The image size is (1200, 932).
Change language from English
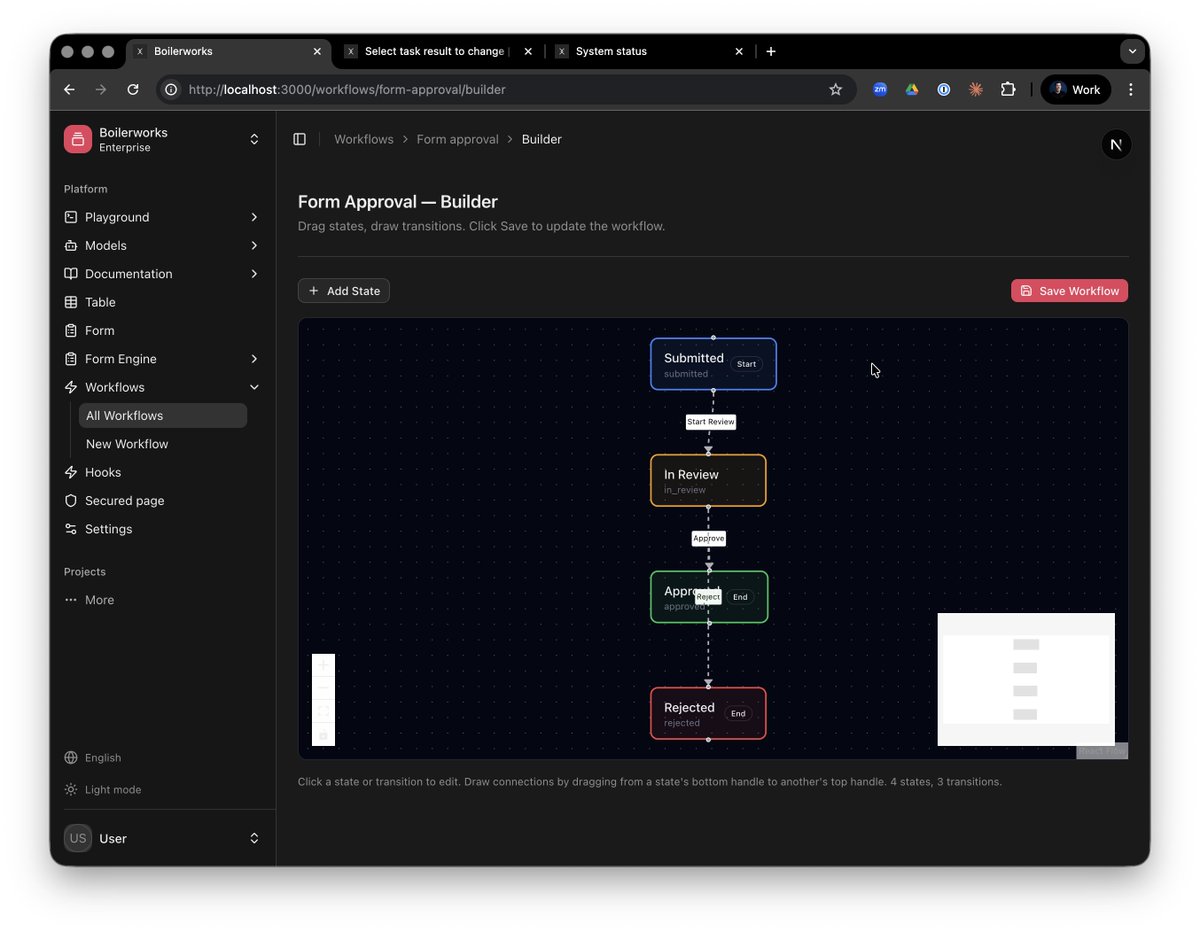(93, 758)
